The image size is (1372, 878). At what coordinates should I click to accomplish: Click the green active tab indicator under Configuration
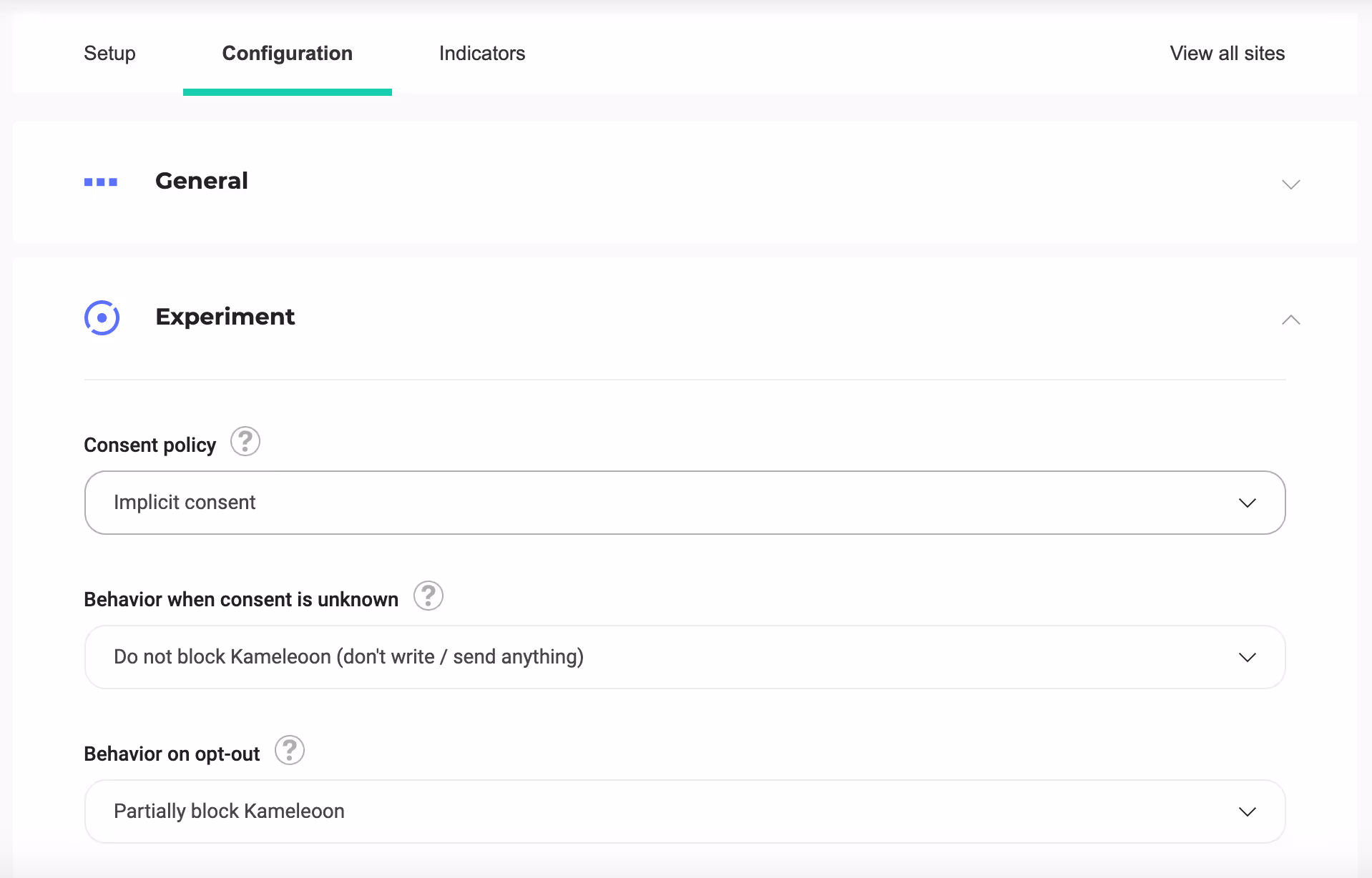[x=287, y=92]
